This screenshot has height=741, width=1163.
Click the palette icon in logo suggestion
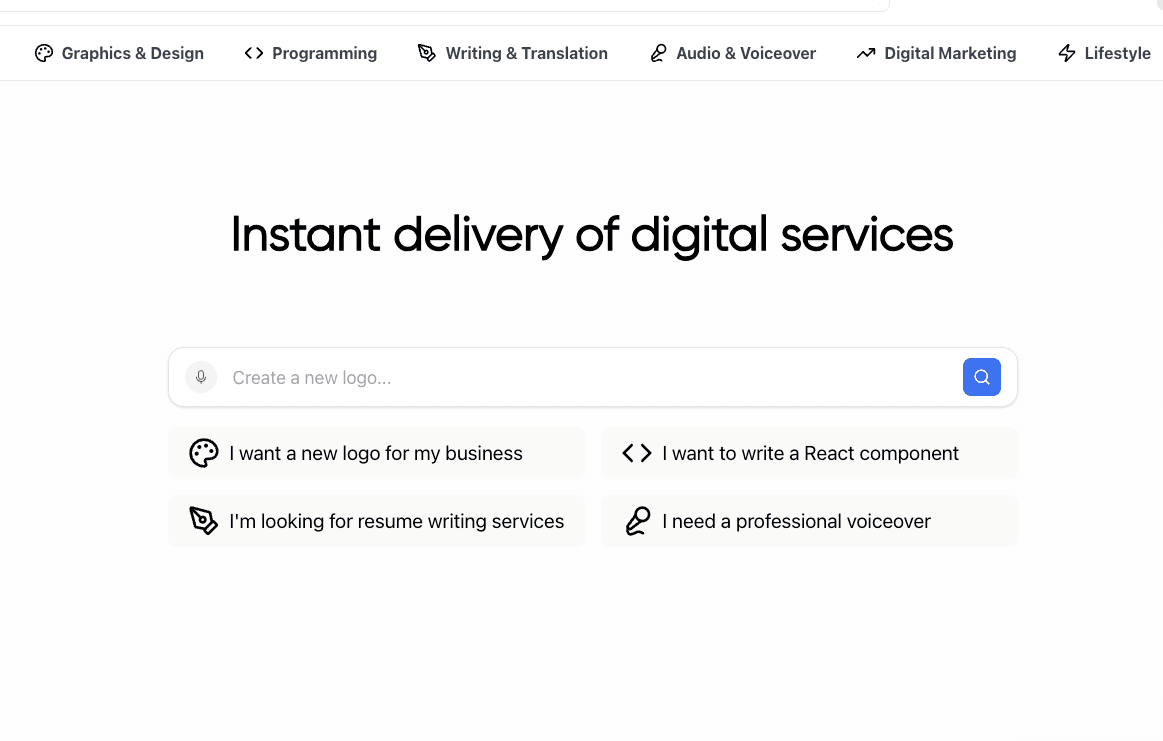click(x=203, y=453)
